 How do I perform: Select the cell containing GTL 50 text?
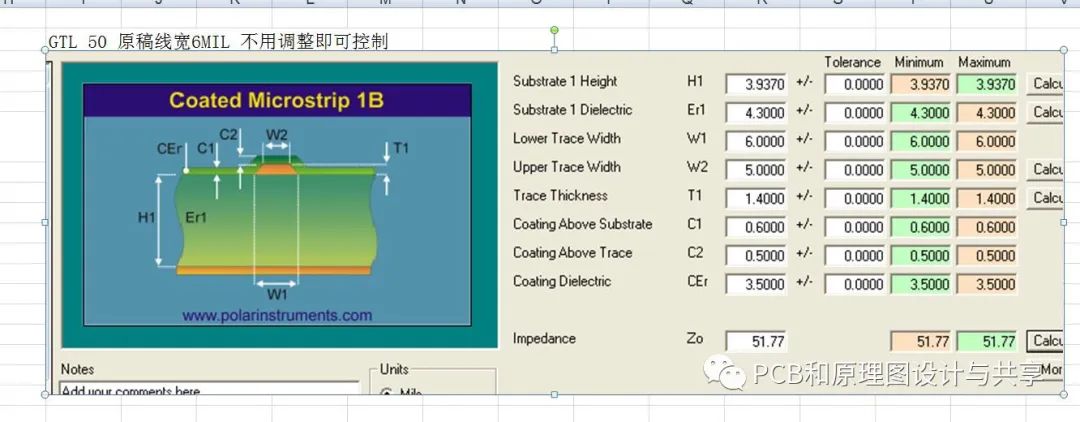[x=218, y=41]
